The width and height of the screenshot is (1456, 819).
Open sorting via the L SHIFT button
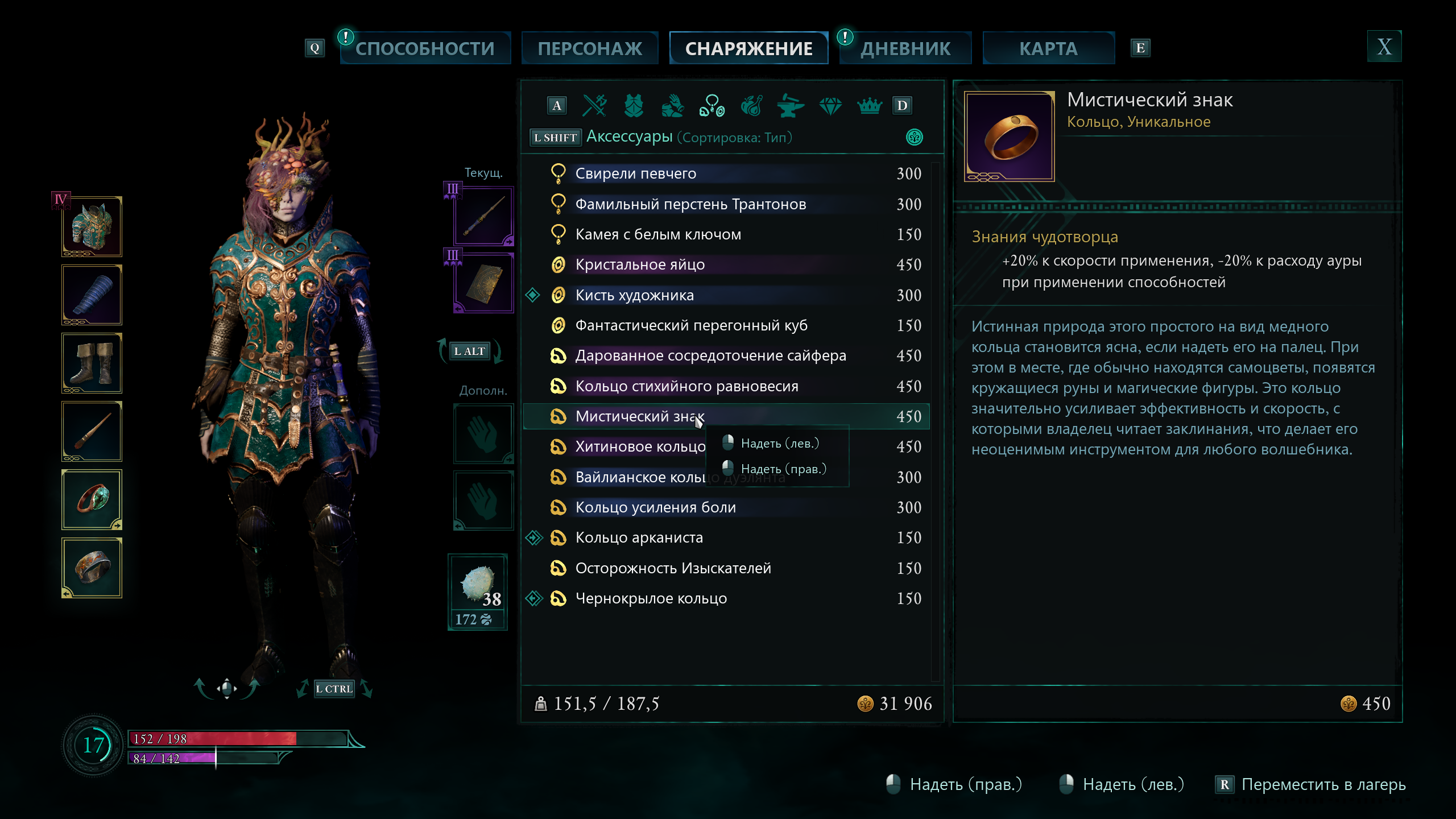[555, 137]
